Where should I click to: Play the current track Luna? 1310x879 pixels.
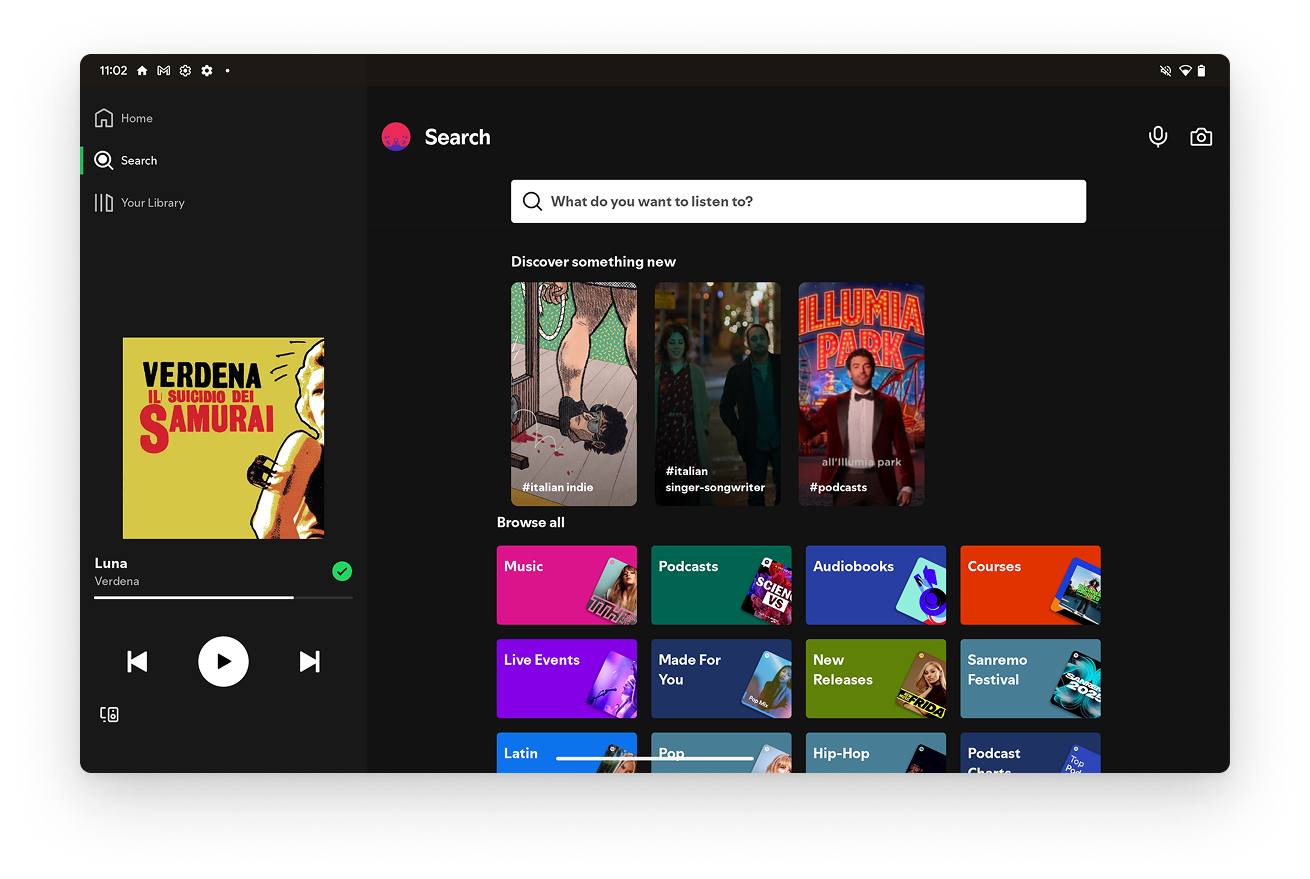coord(223,661)
